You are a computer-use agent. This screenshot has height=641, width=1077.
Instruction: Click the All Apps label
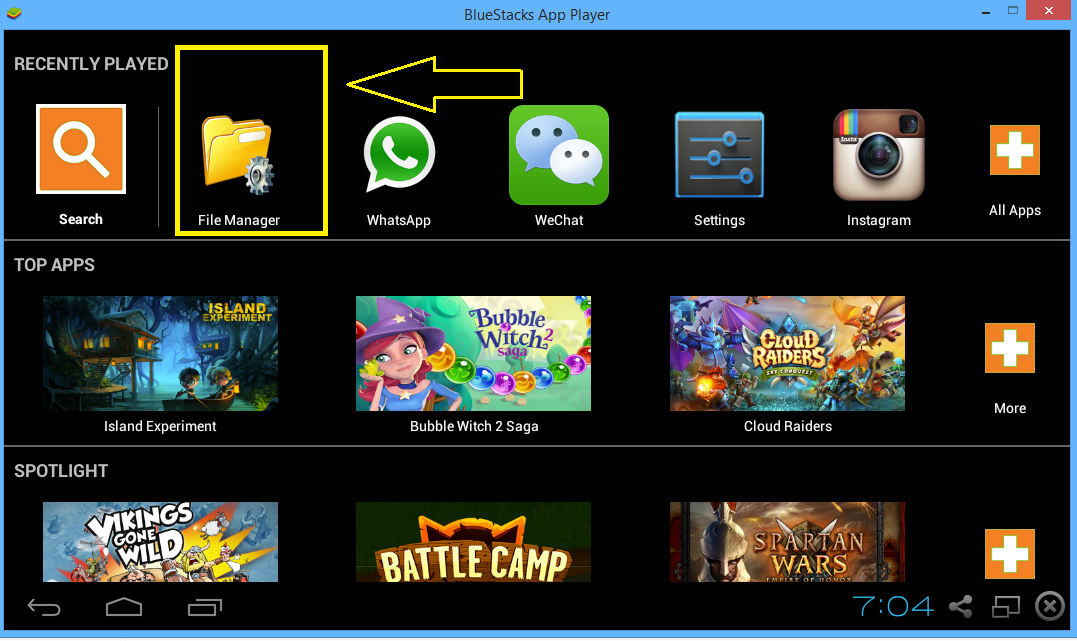(x=1014, y=211)
